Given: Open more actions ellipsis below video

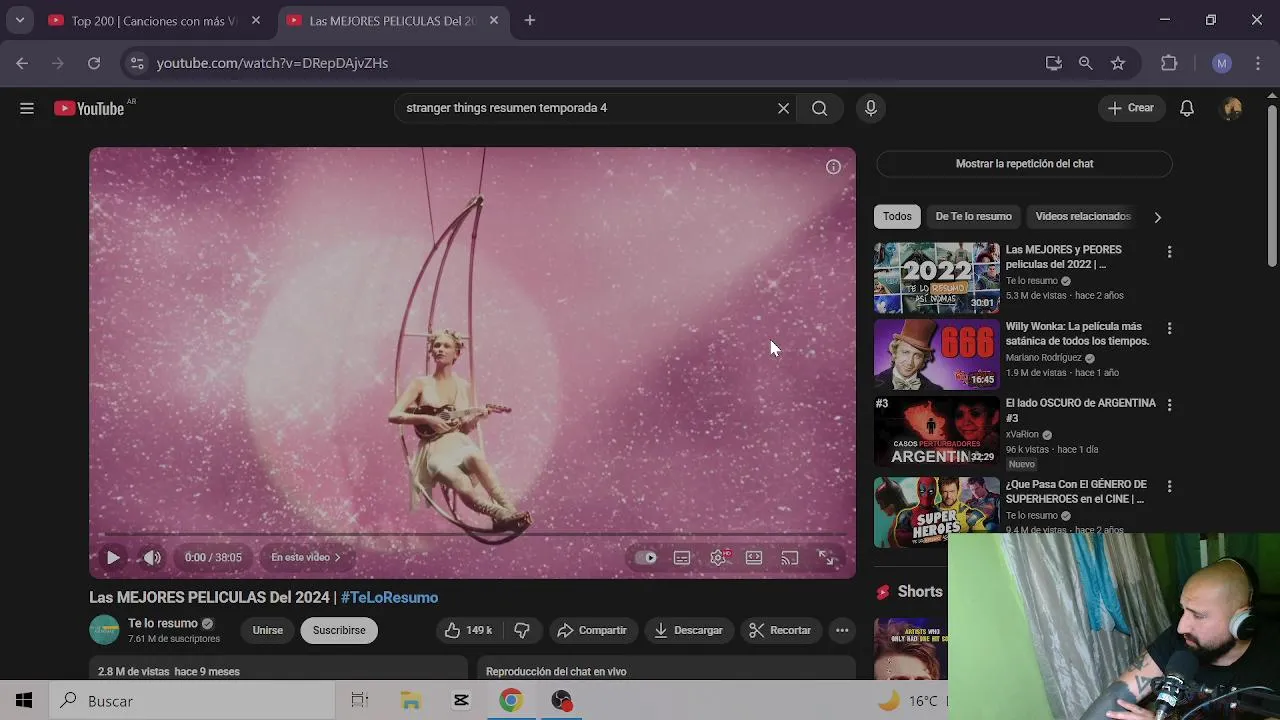Looking at the screenshot, I should coord(842,630).
